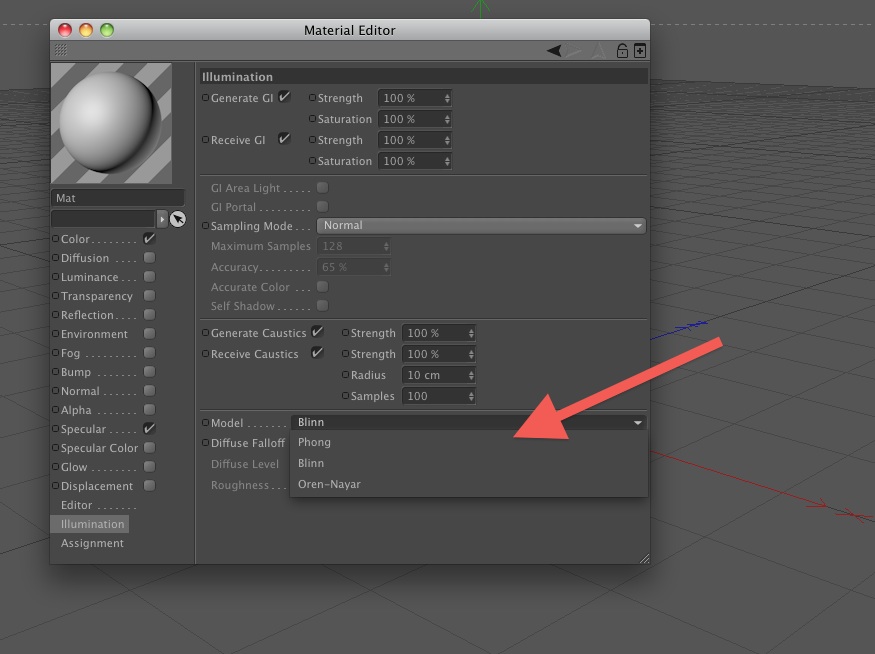875x654 pixels.
Task: Enable the Specular Color checkbox
Action: click(149, 448)
